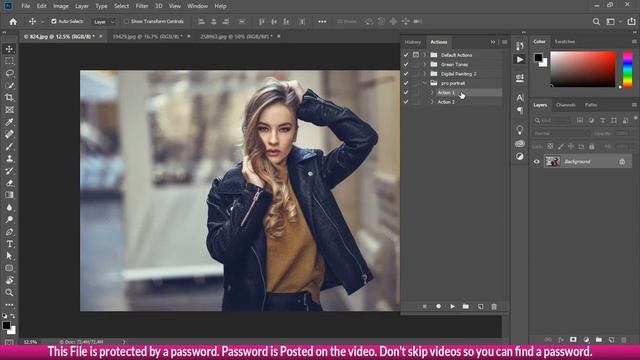Click the Share icon at top right
640x360 pixels.
(631, 22)
